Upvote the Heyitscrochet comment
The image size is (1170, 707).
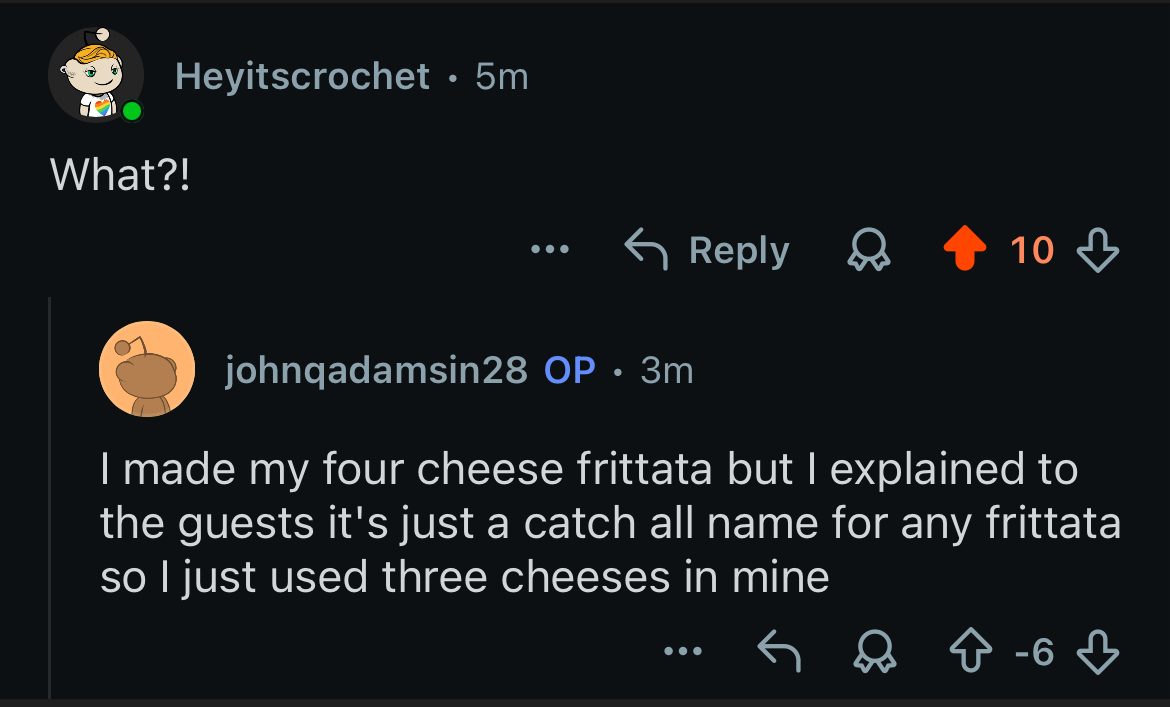pyautogui.click(x=964, y=250)
